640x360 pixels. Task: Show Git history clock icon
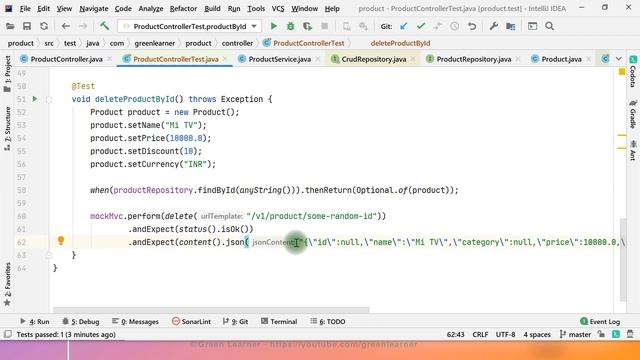(x=454, y=27)
